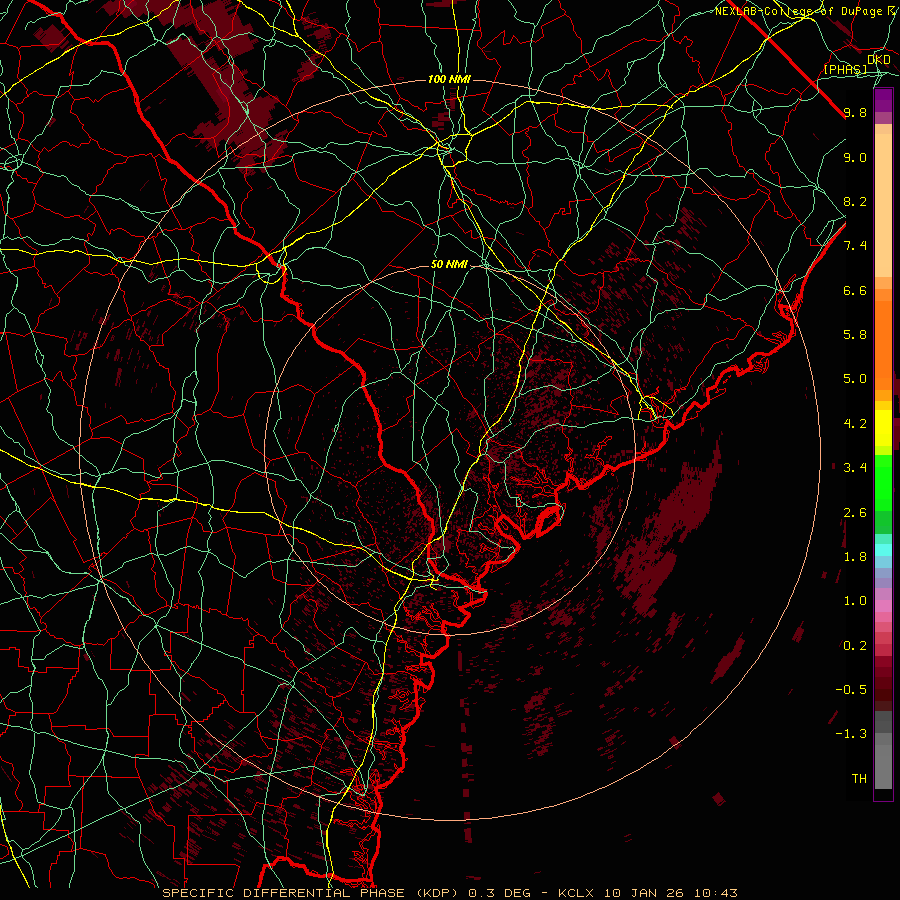The height and width of the screenshot is (900, 900).
Task: Click the "TH" threshold label on the scale
Action: tap(859, 779)
